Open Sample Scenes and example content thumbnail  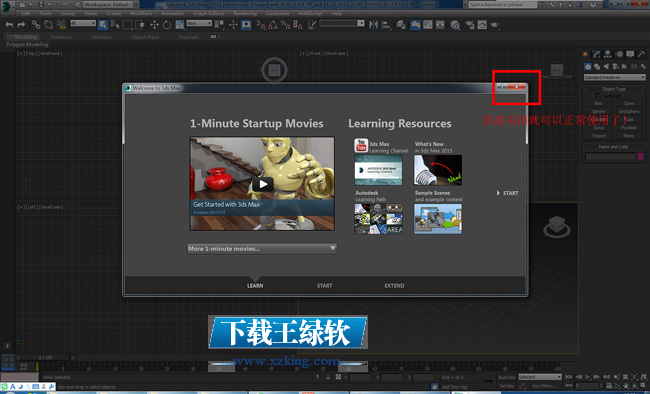[438, 219]
